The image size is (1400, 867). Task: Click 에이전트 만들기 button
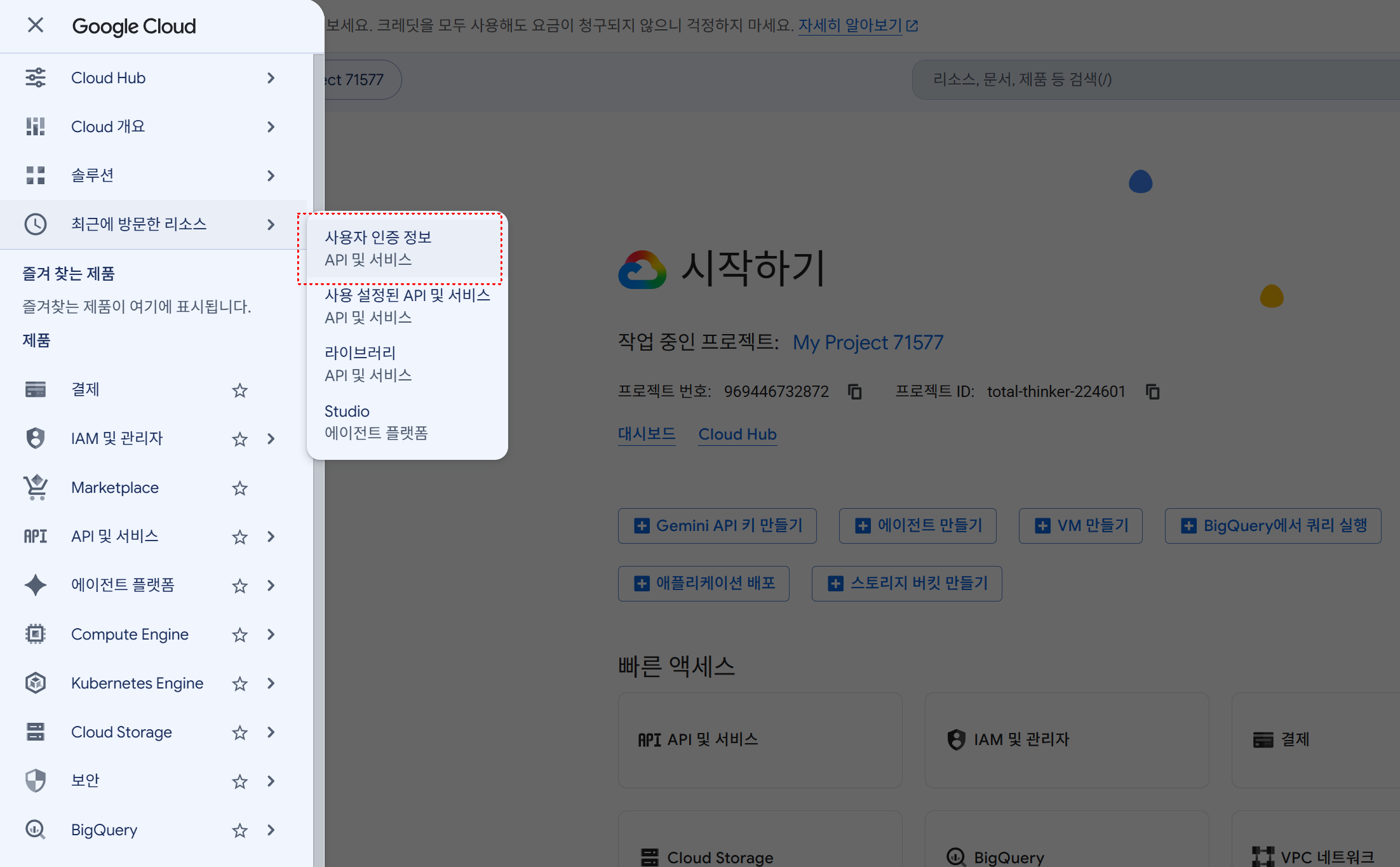click(x=918, y=526)
